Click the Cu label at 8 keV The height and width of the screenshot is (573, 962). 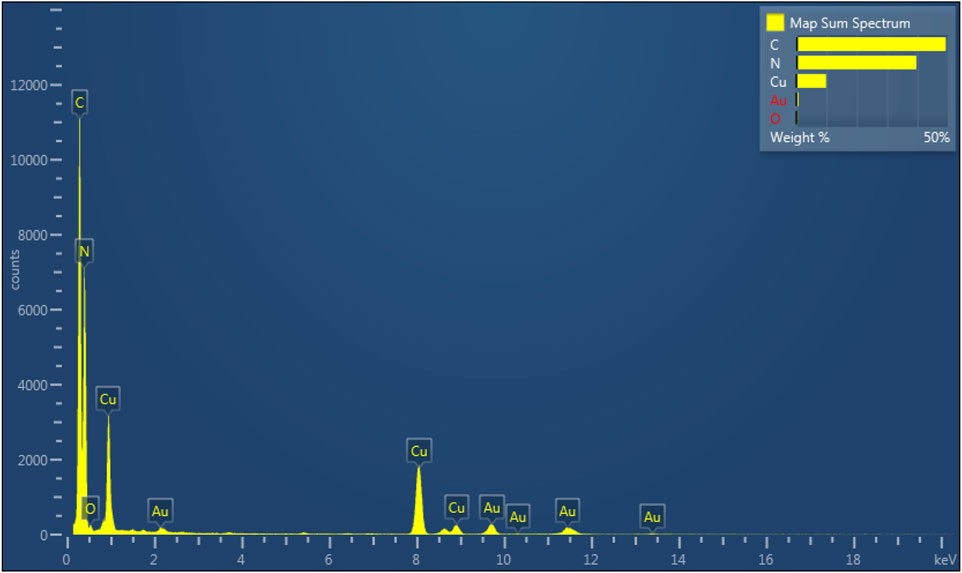pyautogui.click(x=419, y=451)
